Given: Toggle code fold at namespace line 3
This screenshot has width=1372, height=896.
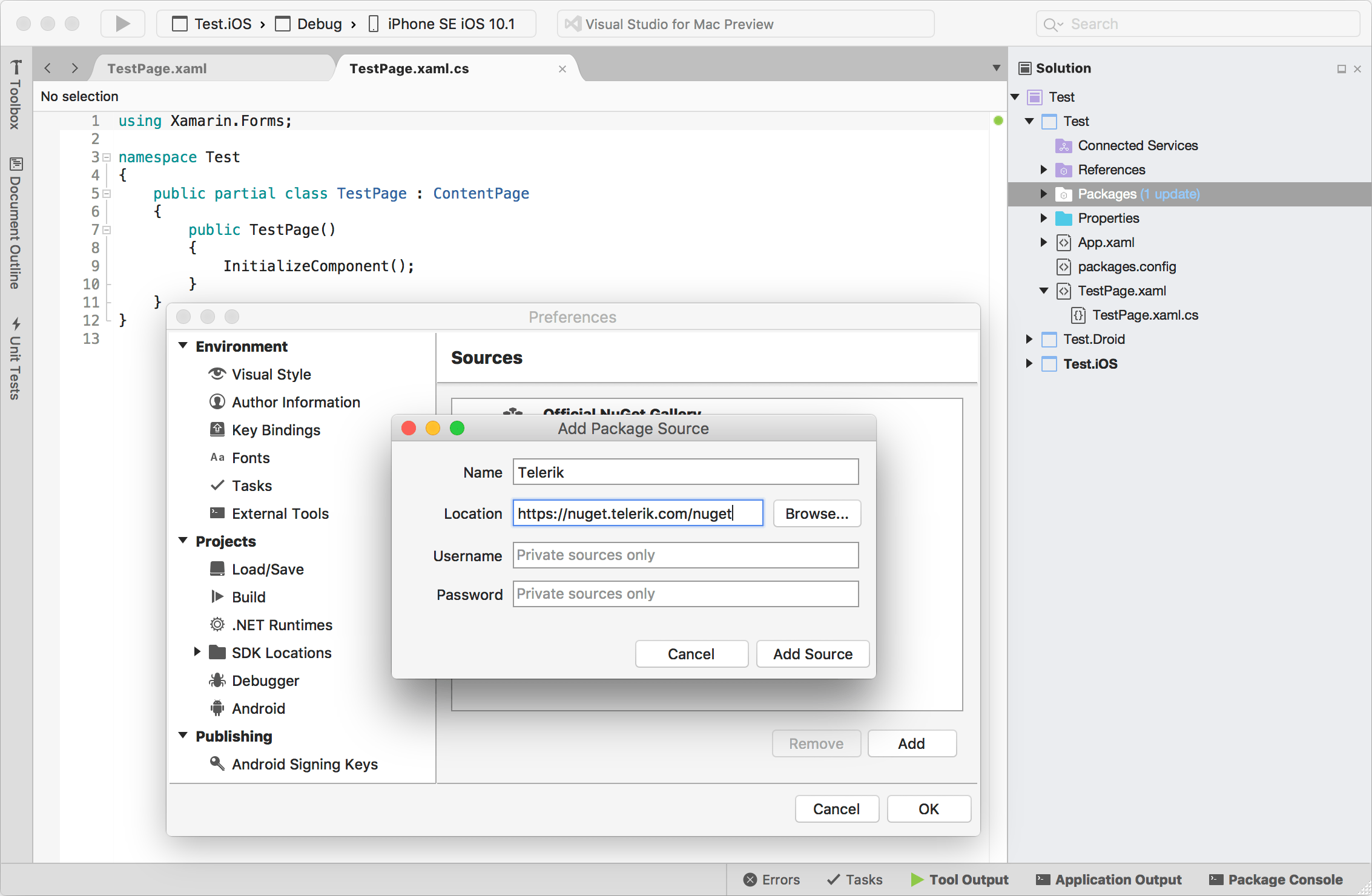Looking at the screenshot, I should (107, 157).
